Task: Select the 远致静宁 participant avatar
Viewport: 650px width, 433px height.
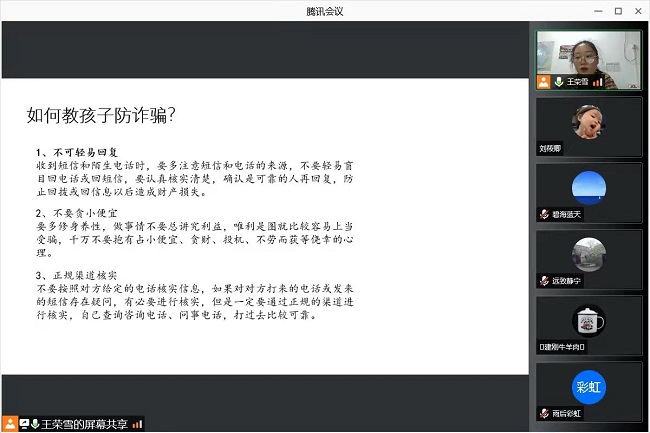Action: (x=589, y=254)
